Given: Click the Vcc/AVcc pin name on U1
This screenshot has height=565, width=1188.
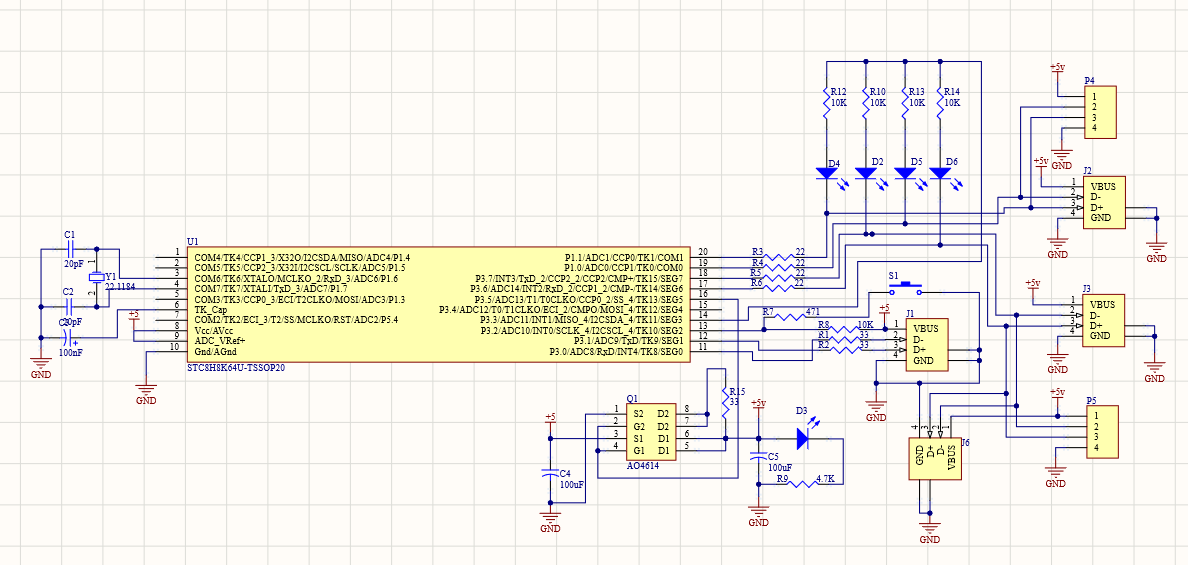Looking at the screenshot, I should pyautogui.click(x=216, y=332).
